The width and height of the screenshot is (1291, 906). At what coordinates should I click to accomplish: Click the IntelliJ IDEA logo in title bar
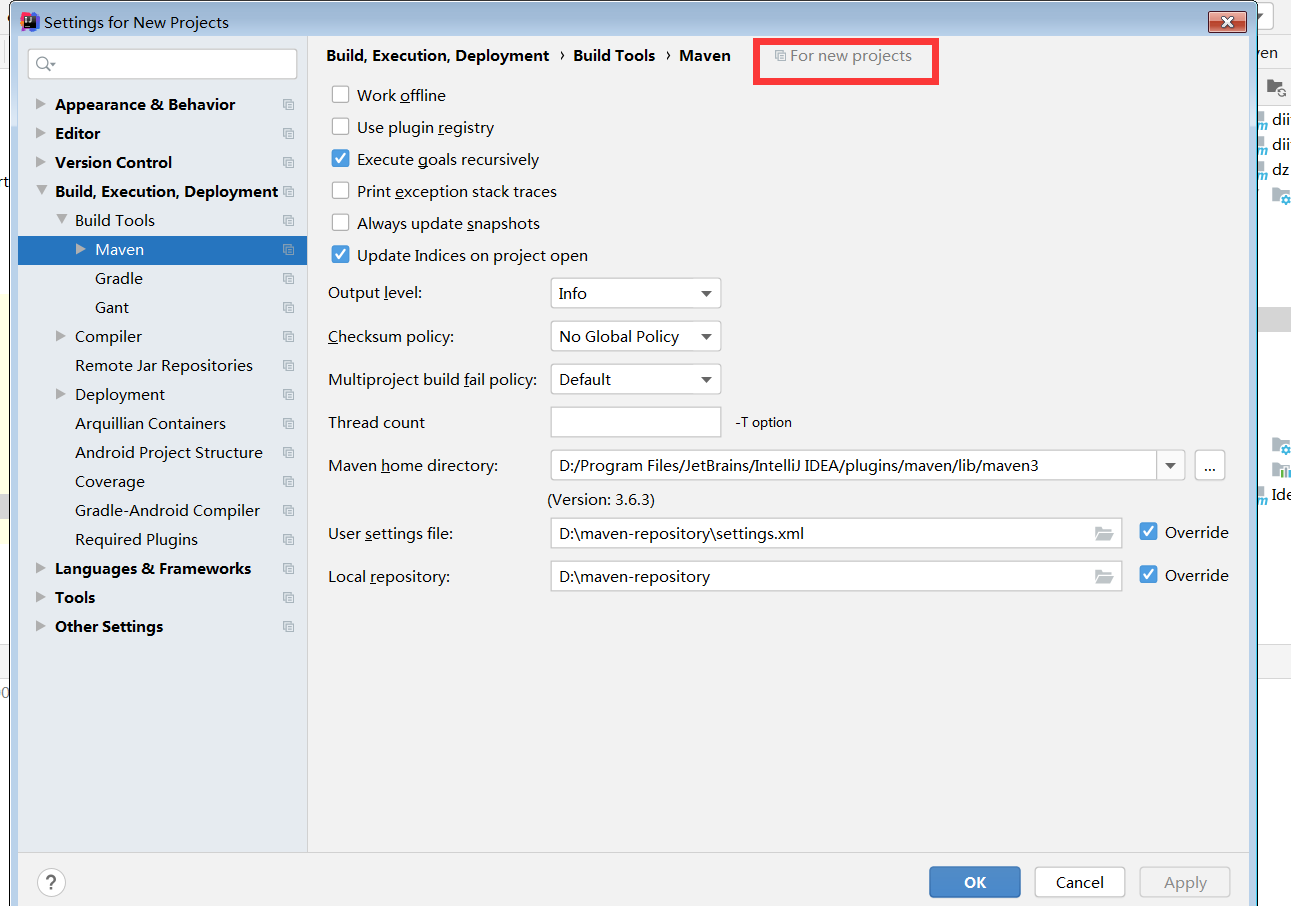pos(30,22)
